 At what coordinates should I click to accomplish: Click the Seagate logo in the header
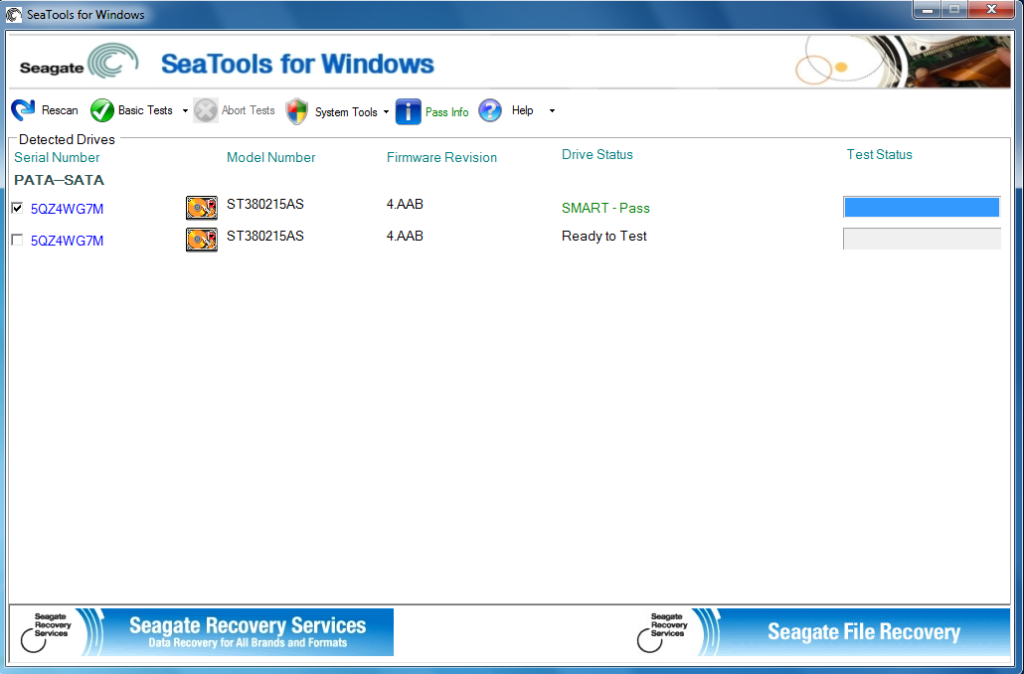click(78, 63)
